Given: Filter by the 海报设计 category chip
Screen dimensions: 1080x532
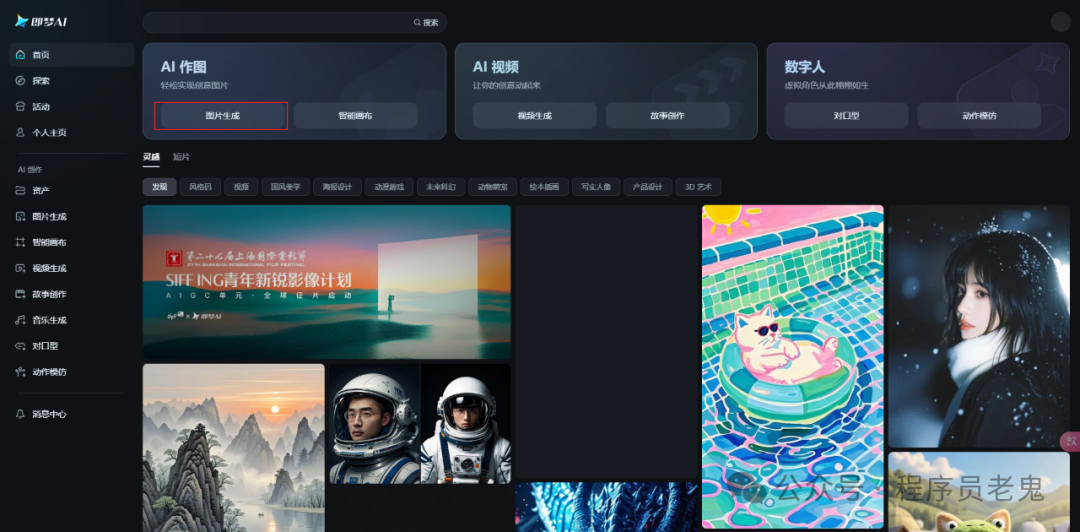Looking at the screenshot, I should point(337,187).
